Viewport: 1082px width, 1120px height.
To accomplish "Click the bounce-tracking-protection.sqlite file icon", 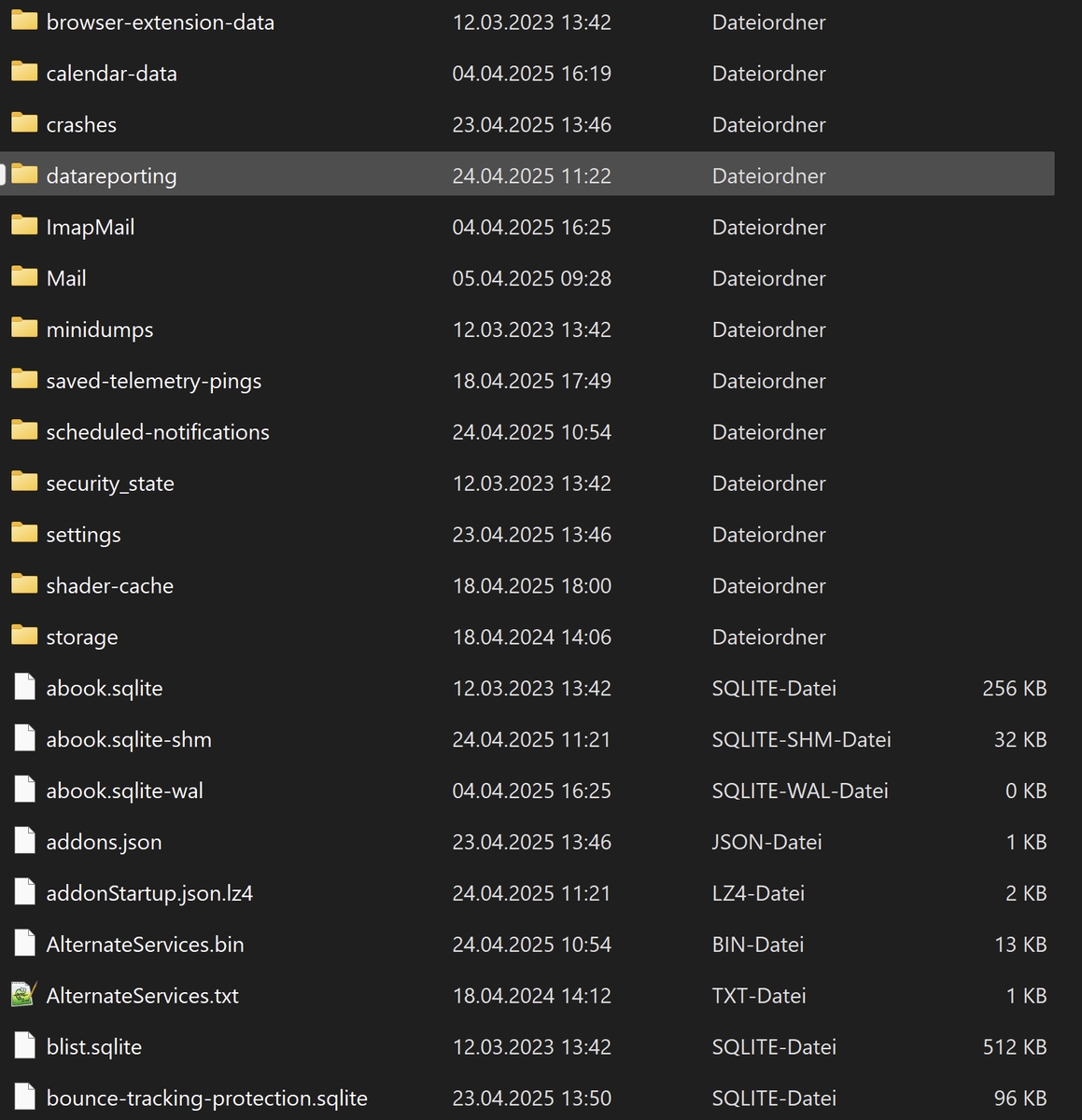I will [x=24, y=1098].
